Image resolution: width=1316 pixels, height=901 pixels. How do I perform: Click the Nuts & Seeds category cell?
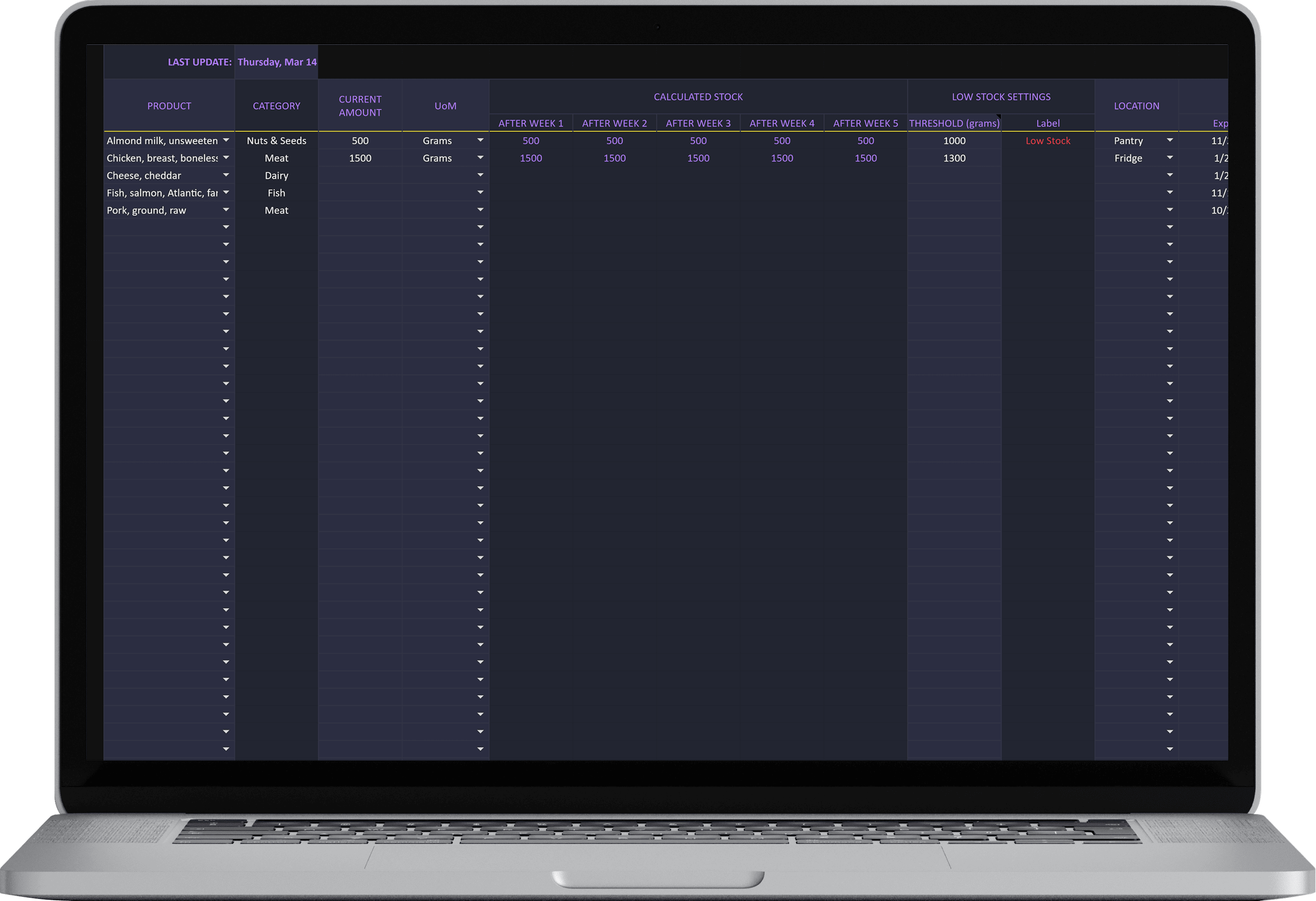point(276,141)
